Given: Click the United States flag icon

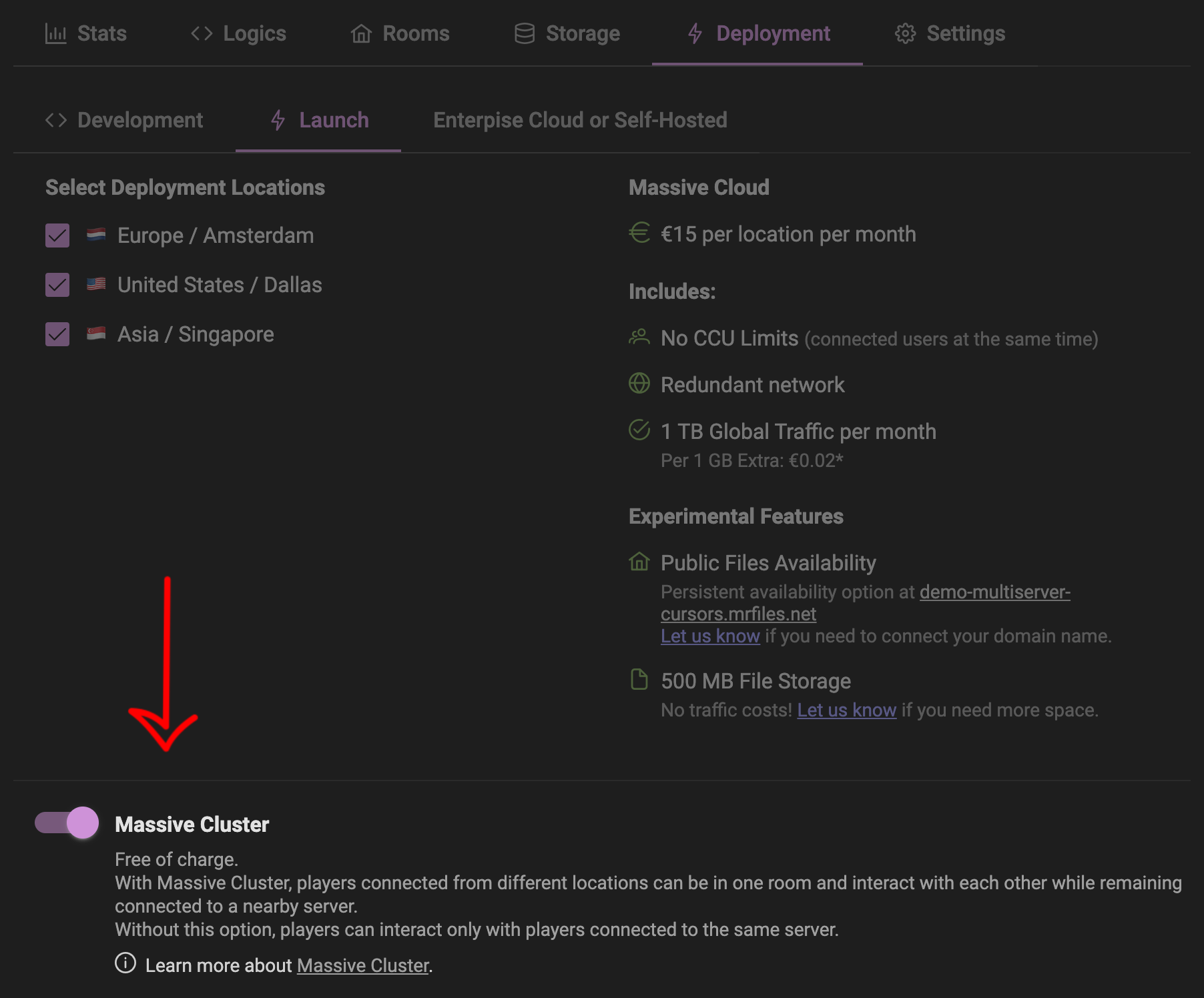Looking at the screenshot, I should (96, 284).
